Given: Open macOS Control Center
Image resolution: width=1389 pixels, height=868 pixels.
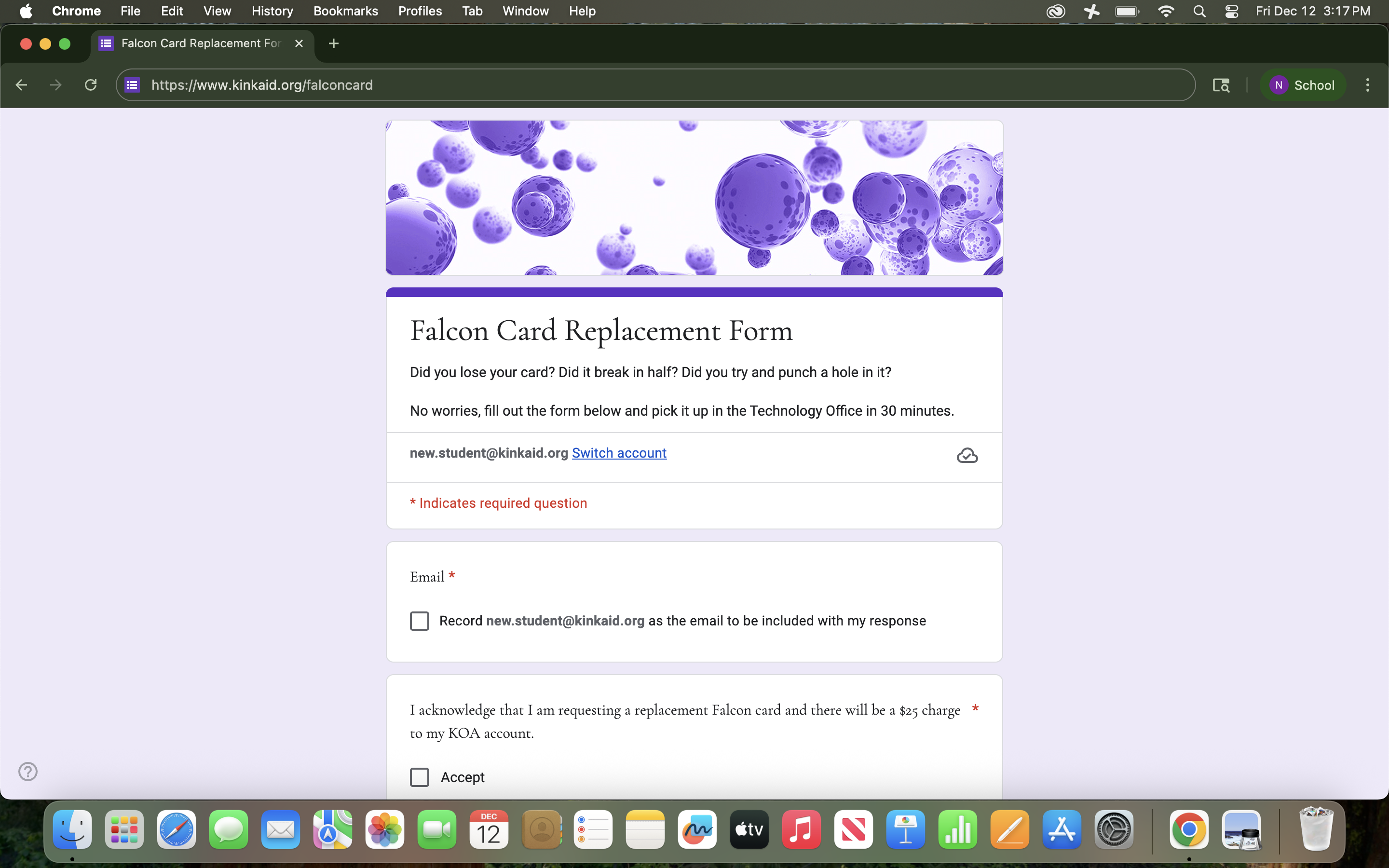Looking at the screenshot, I should point(1231,12).
